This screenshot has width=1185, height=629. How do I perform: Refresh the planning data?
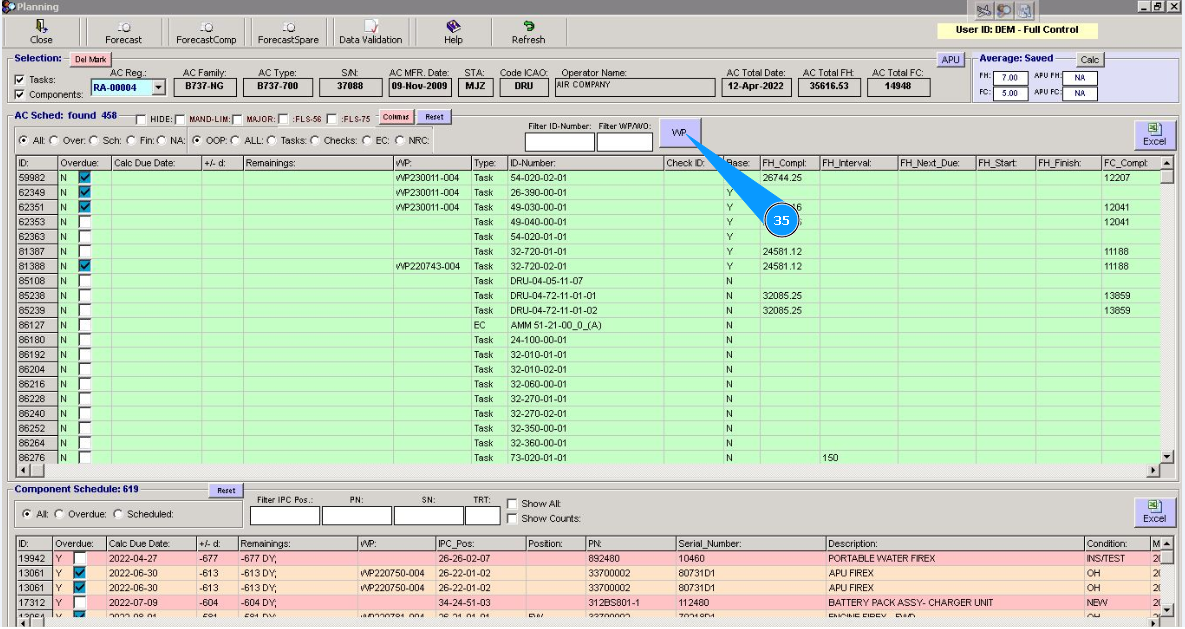(x=528, y=32)
